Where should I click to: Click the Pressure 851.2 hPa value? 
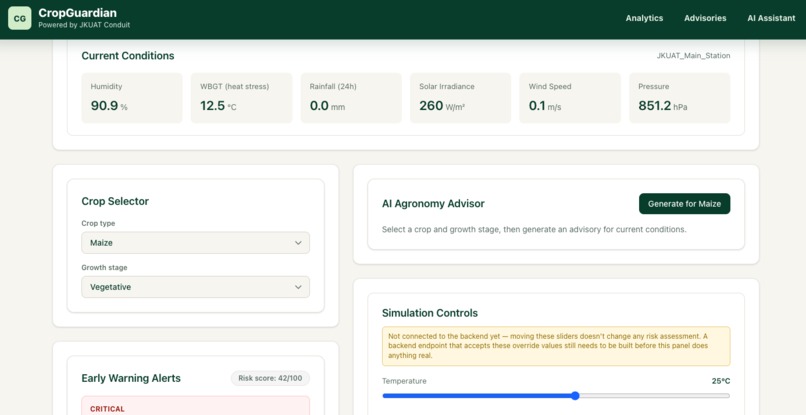[663, 106]
